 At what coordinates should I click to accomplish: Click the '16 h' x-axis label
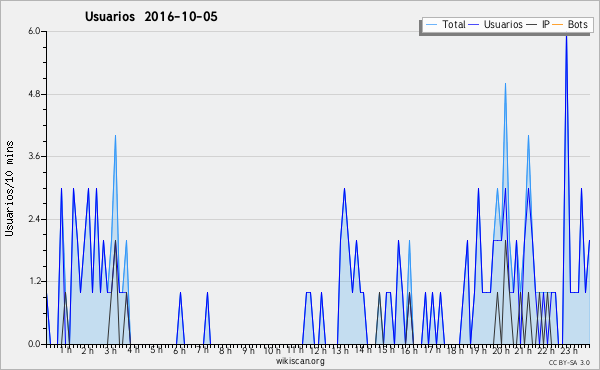[x=409, y=350]
